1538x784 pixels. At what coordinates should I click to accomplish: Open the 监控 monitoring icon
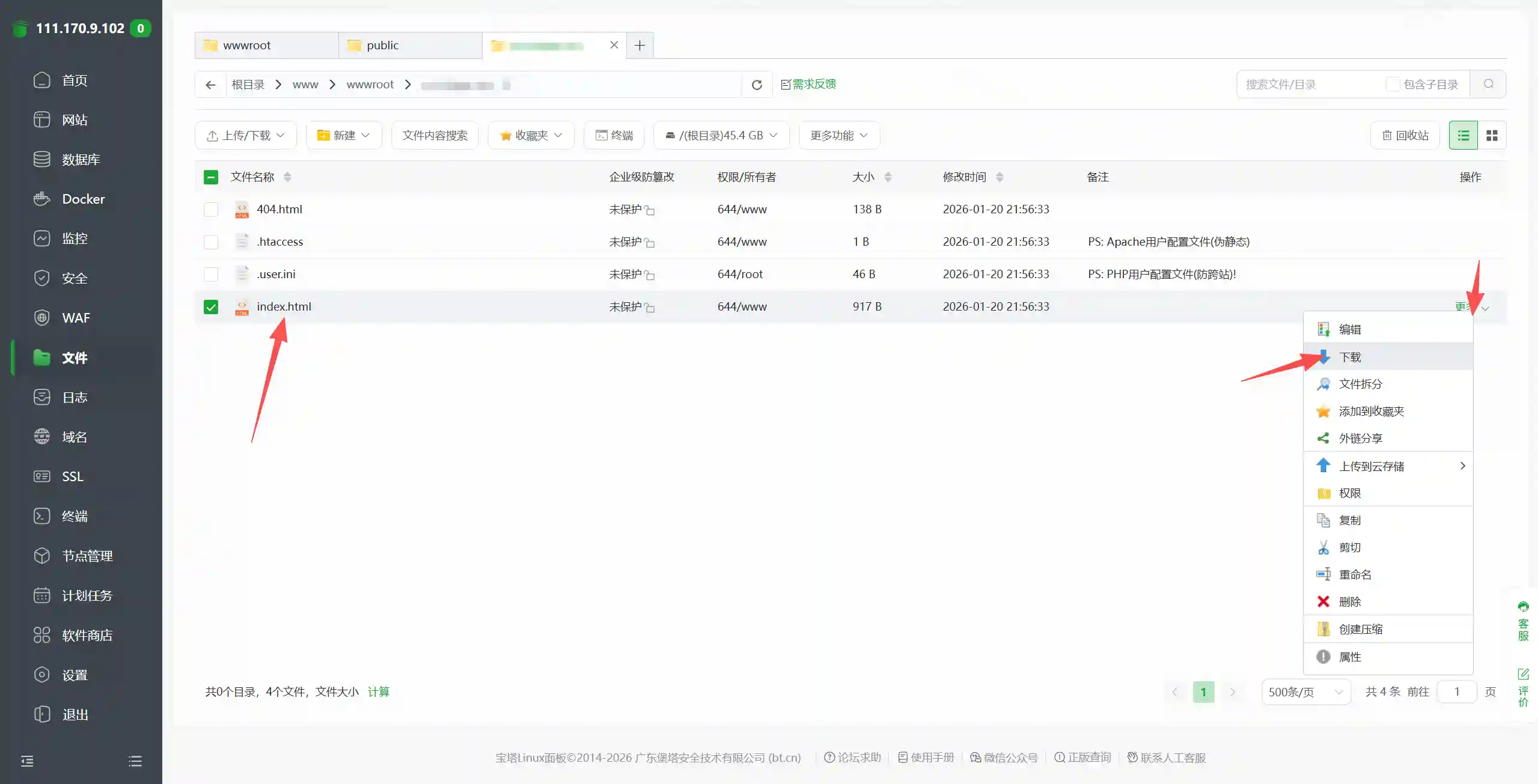point(41,239)
